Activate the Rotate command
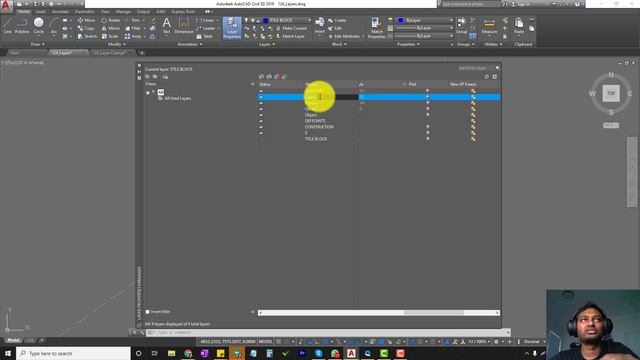Viewport: 640px width, 360px height. pos(111,20)
